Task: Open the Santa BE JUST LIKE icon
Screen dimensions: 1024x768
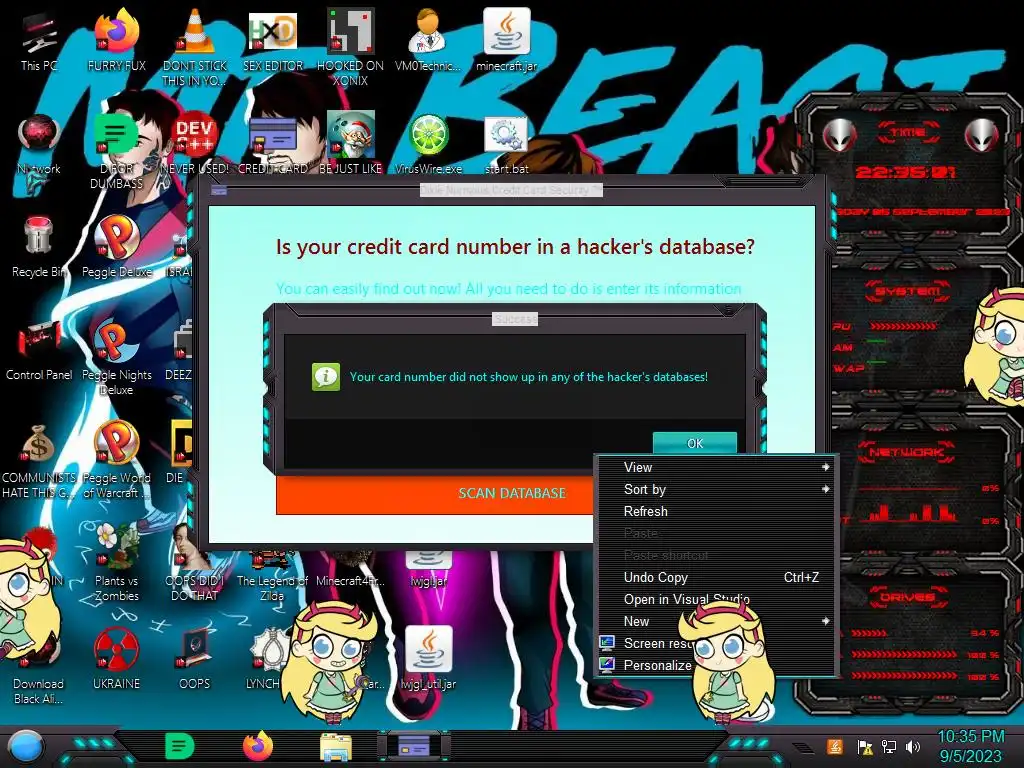Action: click(351, 144)
